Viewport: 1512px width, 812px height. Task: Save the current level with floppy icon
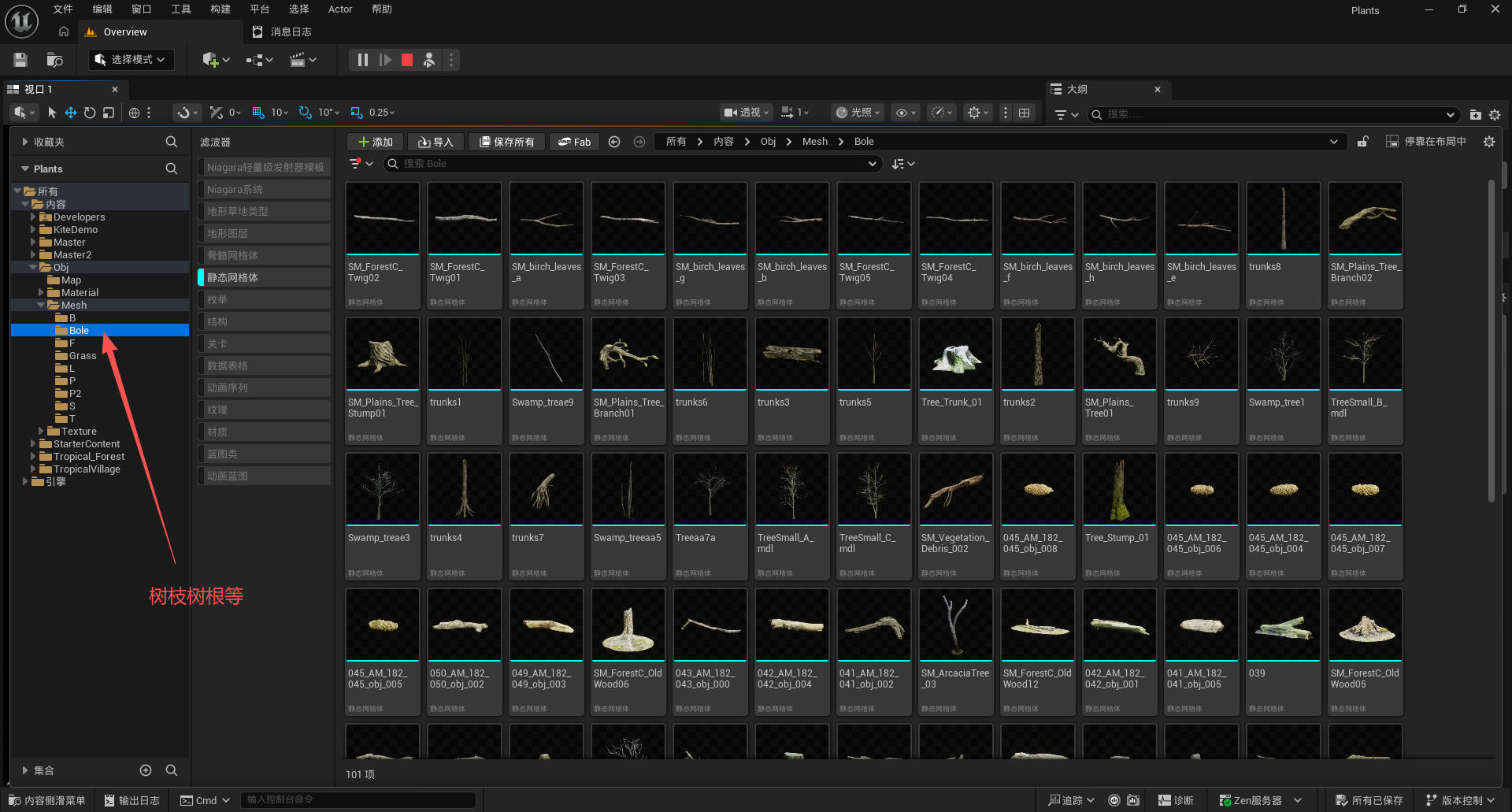[20, 60]
